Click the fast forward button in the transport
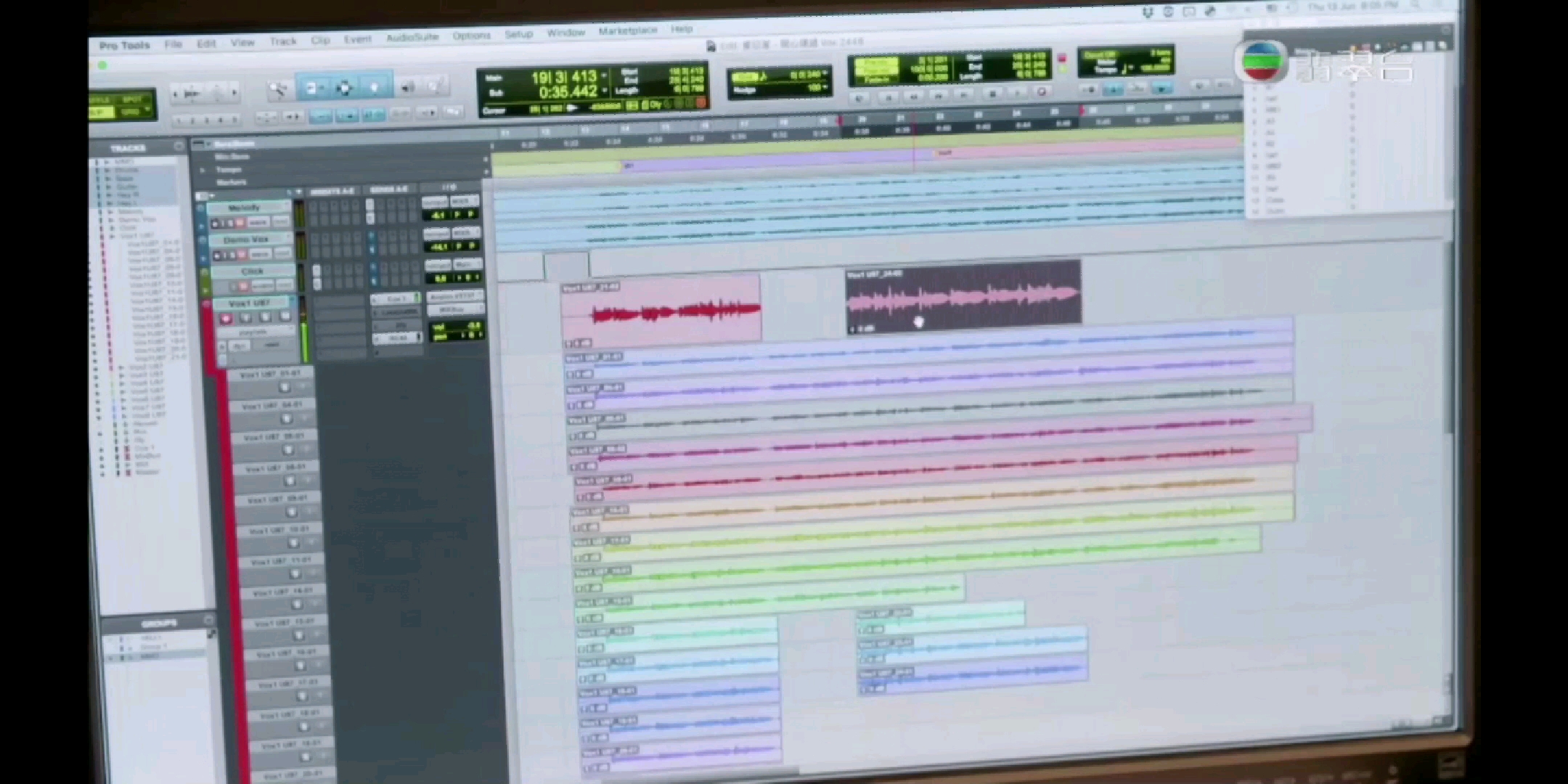Viewport: 1568px width, 784px height. click(939, 95)
